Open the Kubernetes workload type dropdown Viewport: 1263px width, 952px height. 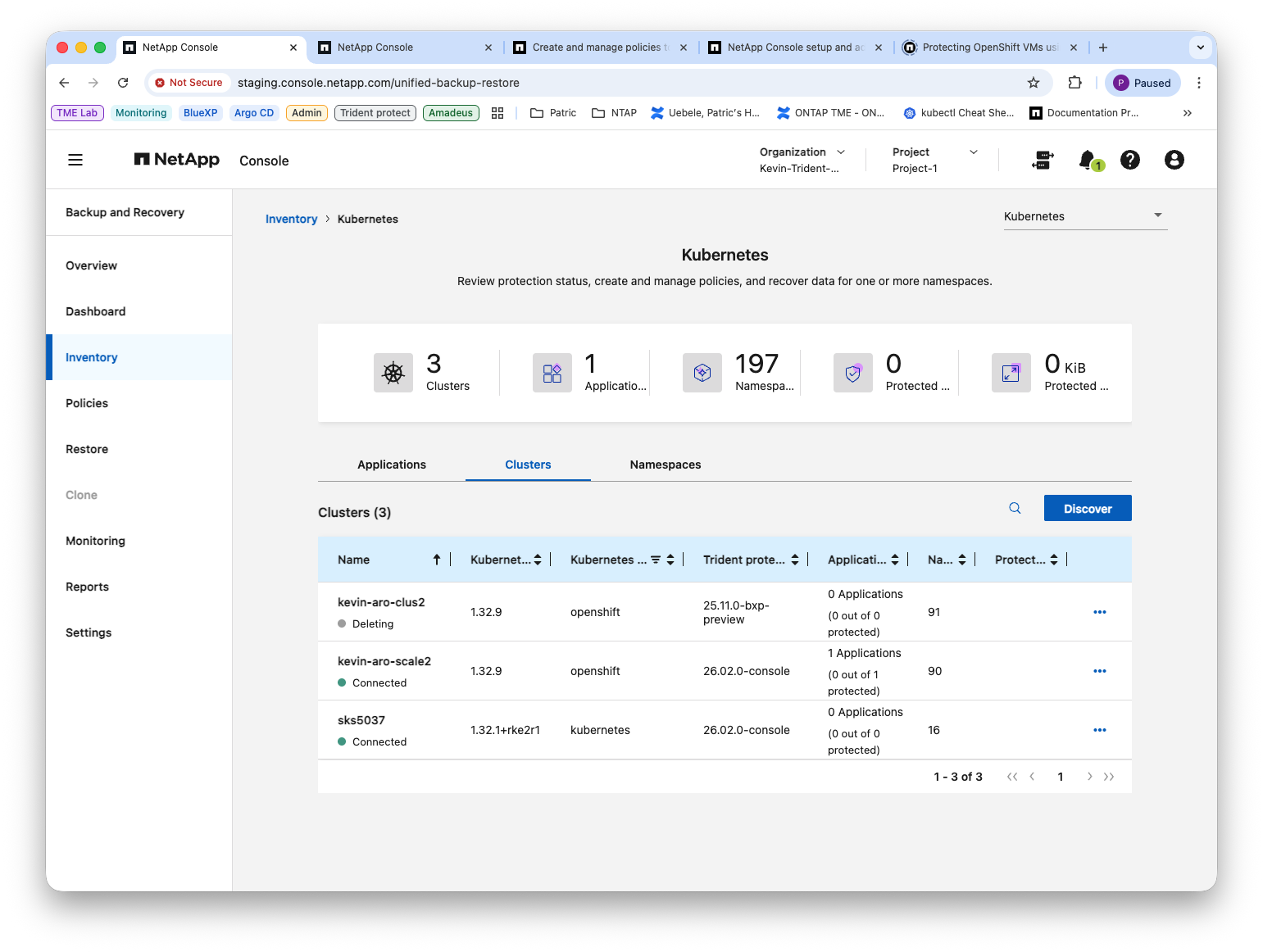tap(1085, 216)
